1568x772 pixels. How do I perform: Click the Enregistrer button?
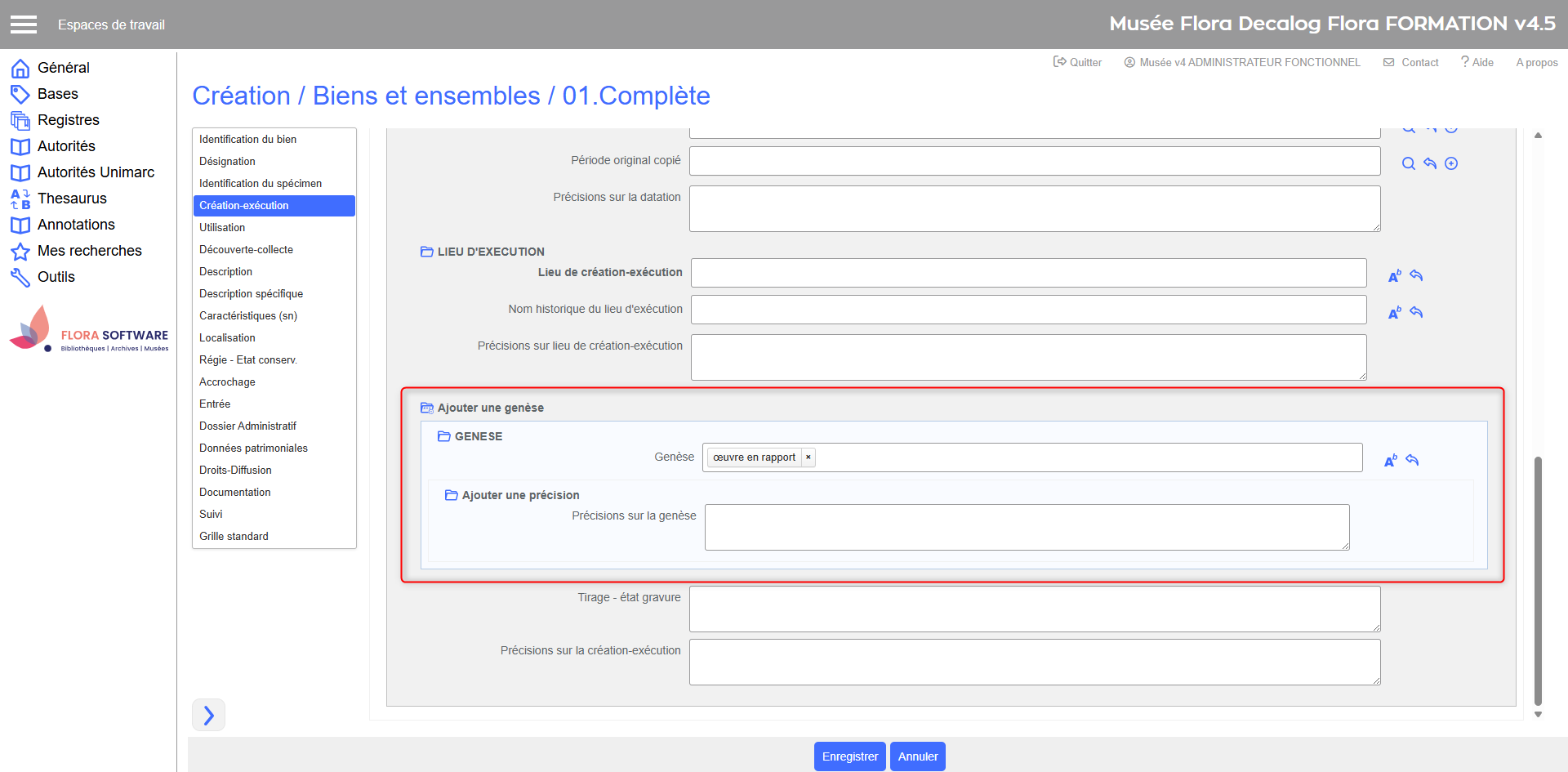click(849, 756)
